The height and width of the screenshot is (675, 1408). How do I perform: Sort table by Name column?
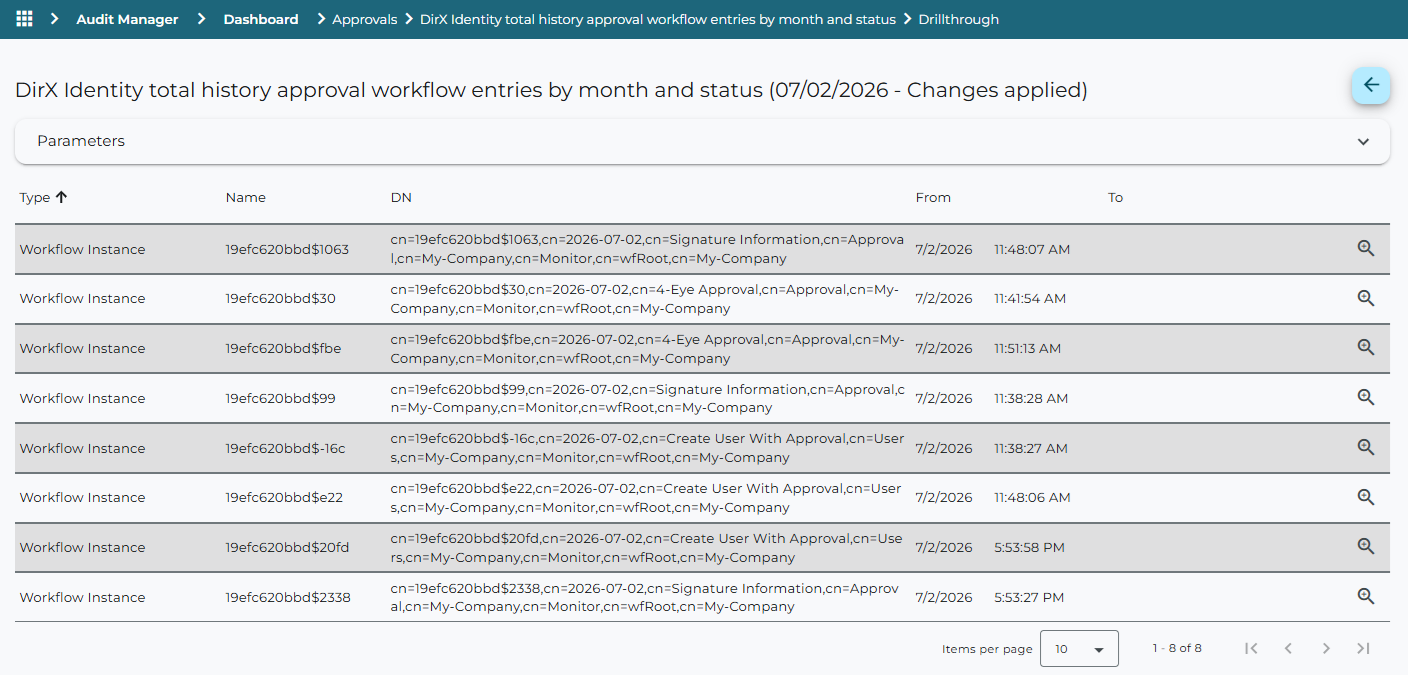point(246,198)
